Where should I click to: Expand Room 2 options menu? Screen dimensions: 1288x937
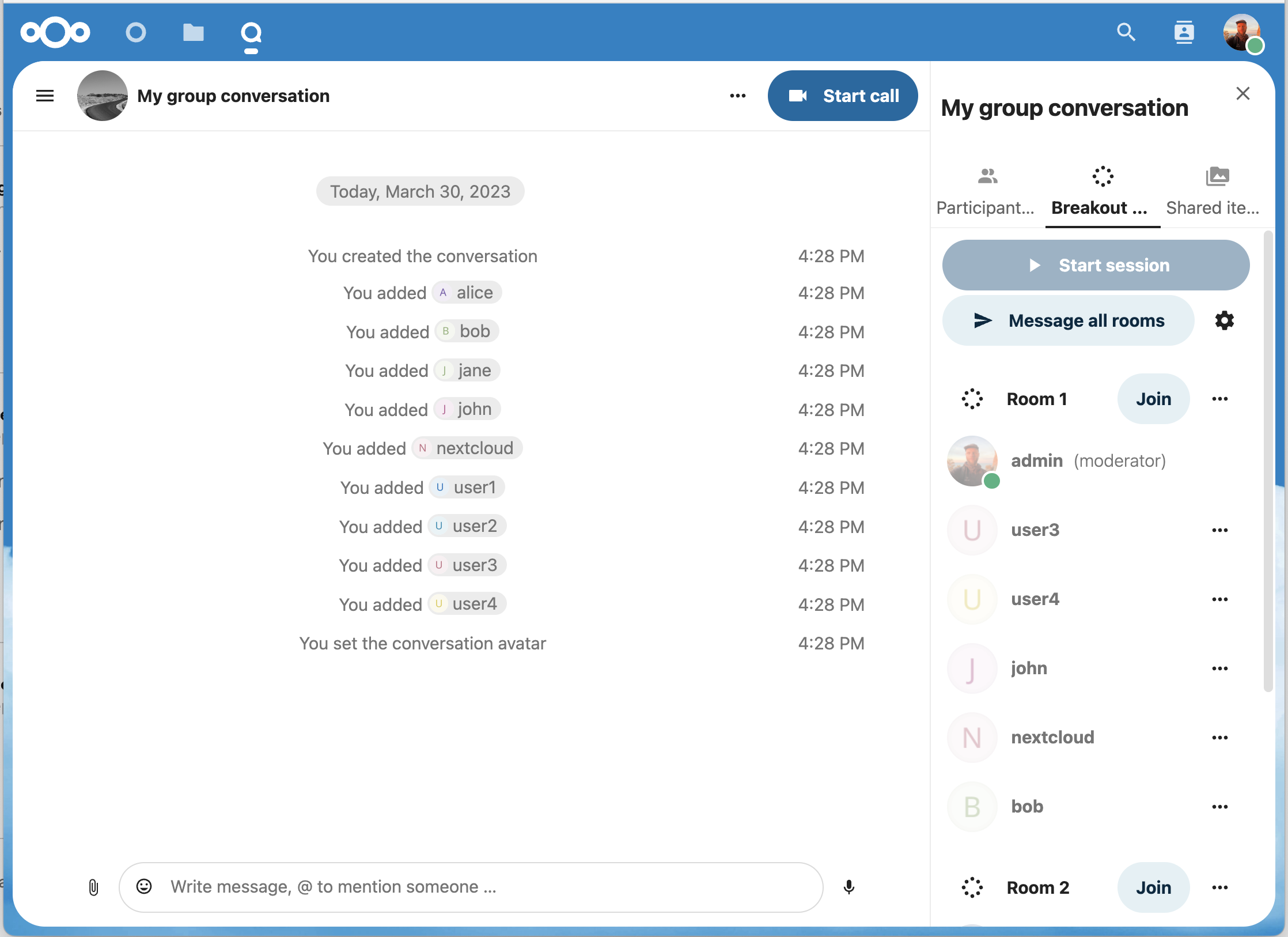1221,886
